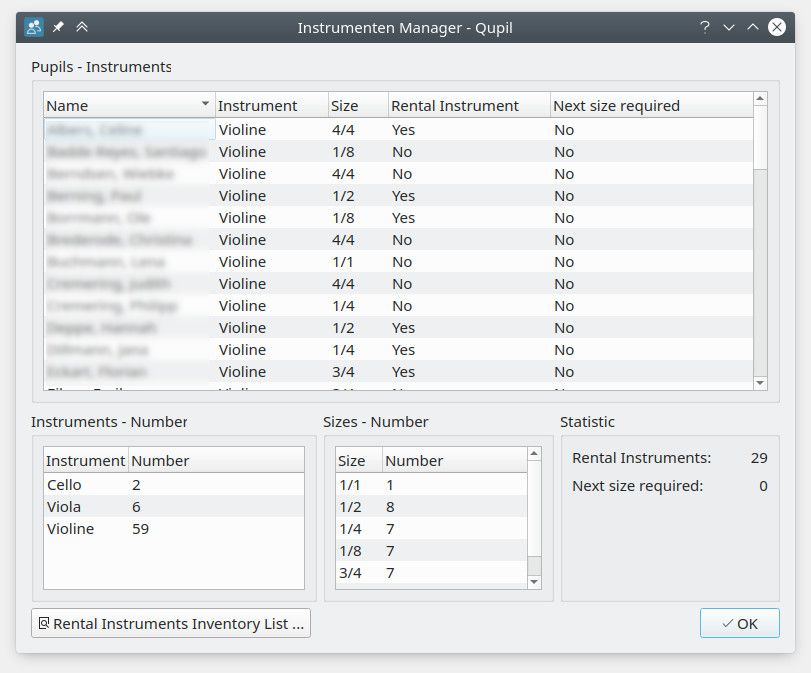Select the first pupil row with 4/4 Yes
The width and height of the screenshot is (811, 673).
point(398,129)
